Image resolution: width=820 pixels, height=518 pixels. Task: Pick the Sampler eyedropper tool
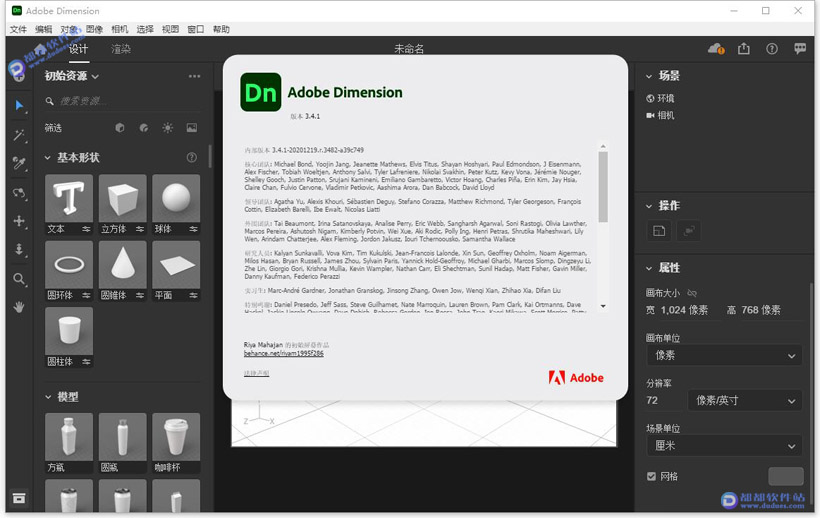click(19, 164)
